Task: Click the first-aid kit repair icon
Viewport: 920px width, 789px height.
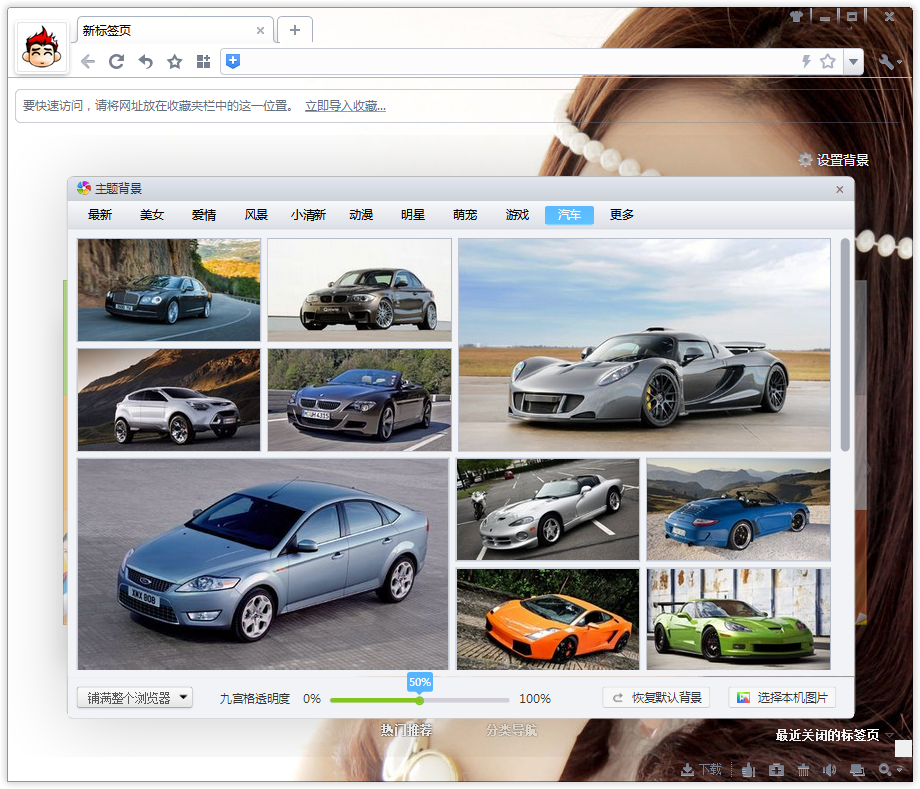Action: point(776,769)
